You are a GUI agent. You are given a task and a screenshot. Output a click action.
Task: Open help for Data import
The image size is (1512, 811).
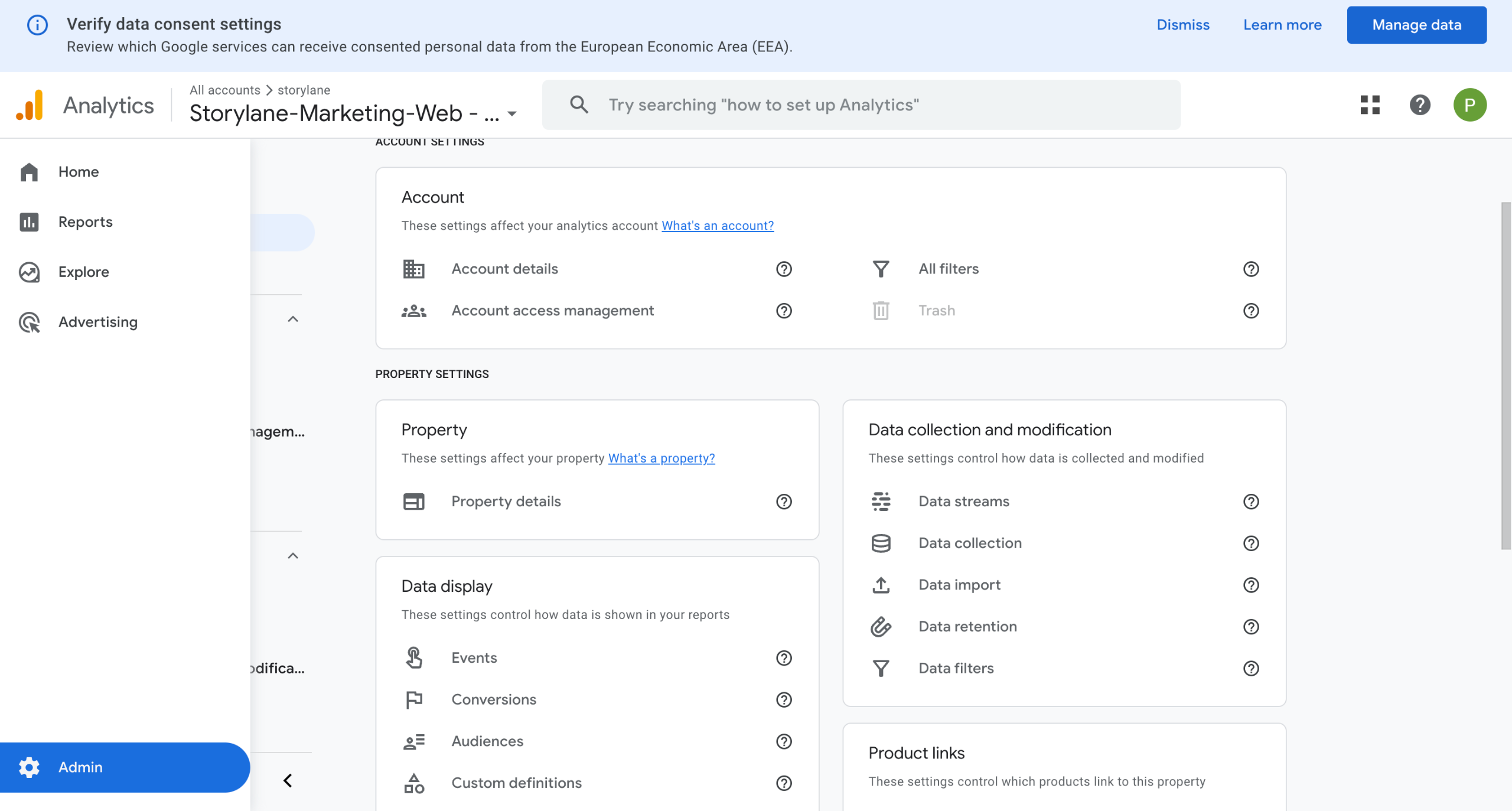(x=1251, y=585)
